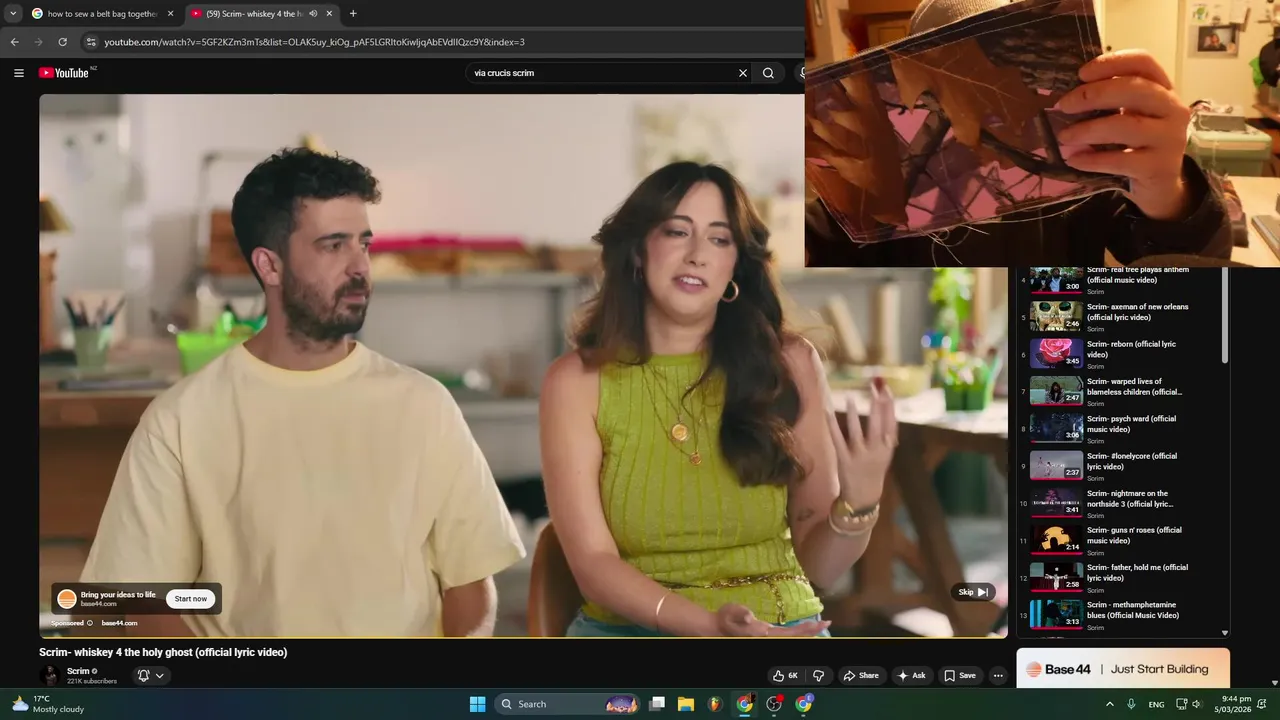Select 'psych ward (official music video)' title
1280x720 pixels.
tap(1132, 424)
